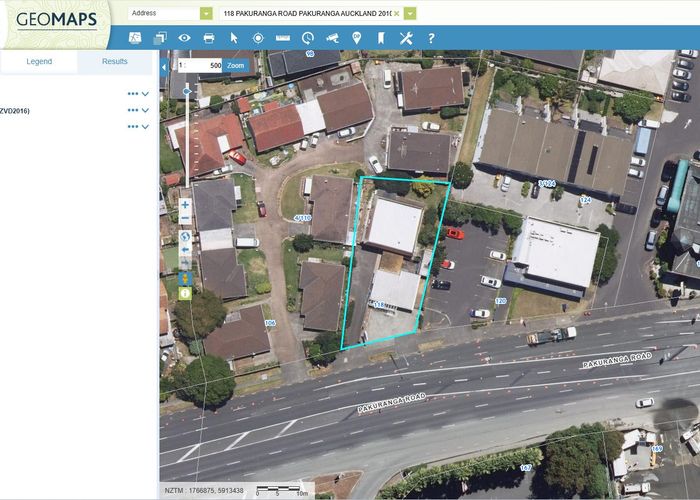The image size is (700, 500).
Task: Open the print map tool
Action: click(209, 38)
